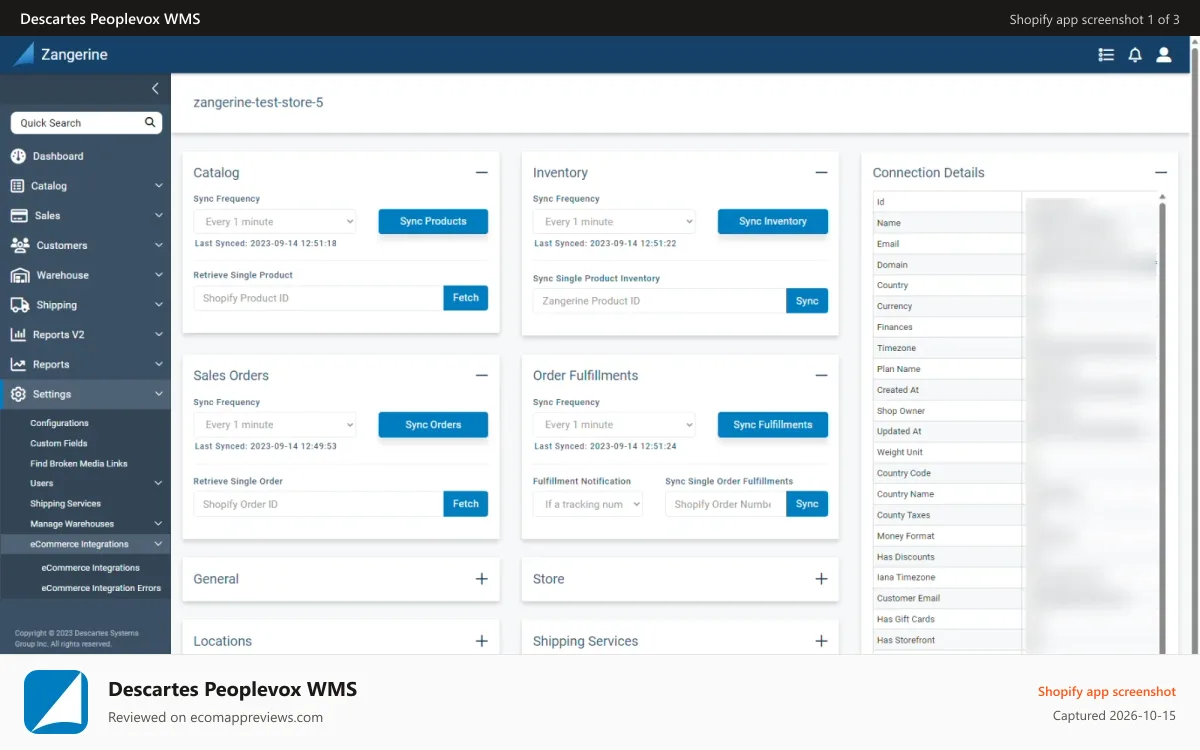Collapse the Order Fulfillments panel
The width and height of the screenshot is (1200, 750).
click(x=821, y=376)
